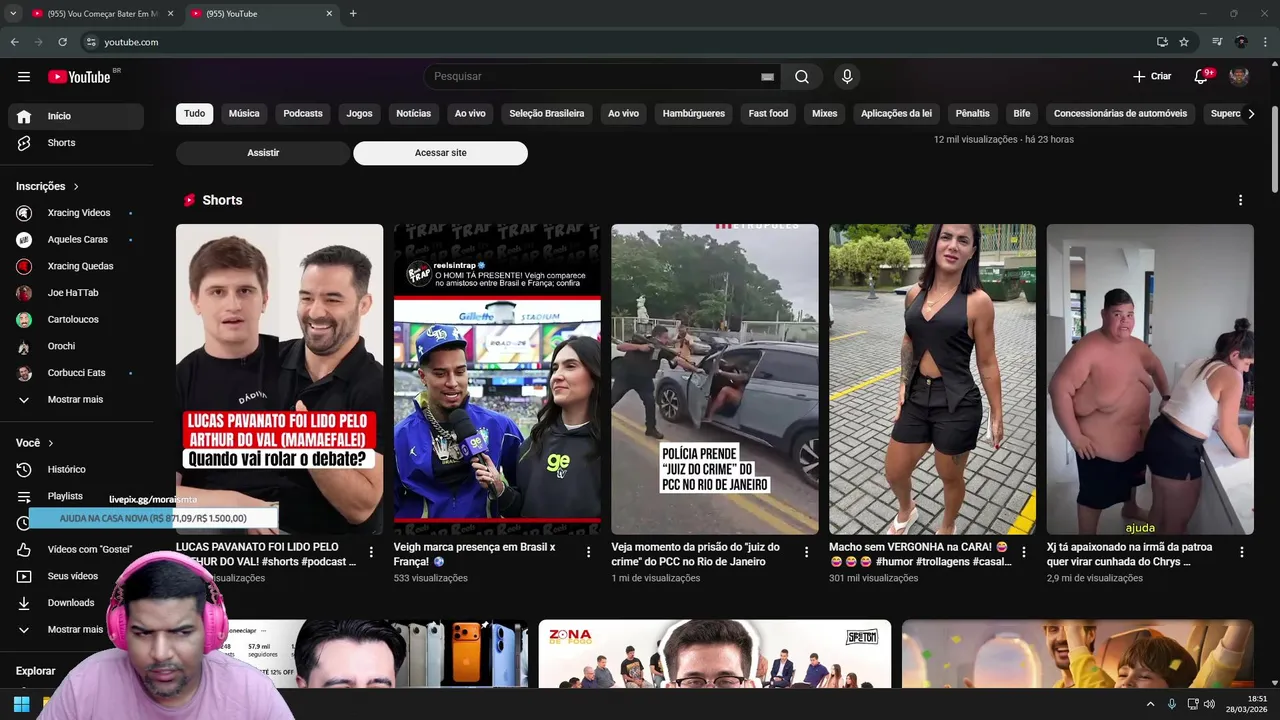Open a new browser tab

[353, 14]
